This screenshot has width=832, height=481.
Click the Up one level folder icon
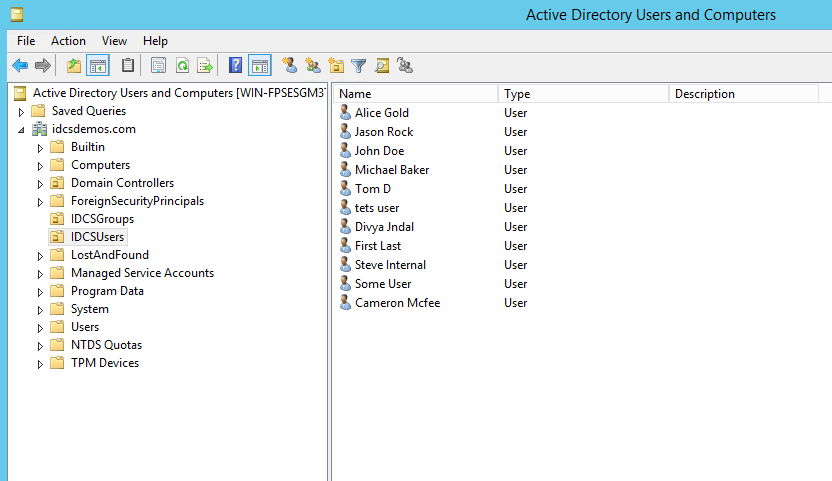click(73, 66)
